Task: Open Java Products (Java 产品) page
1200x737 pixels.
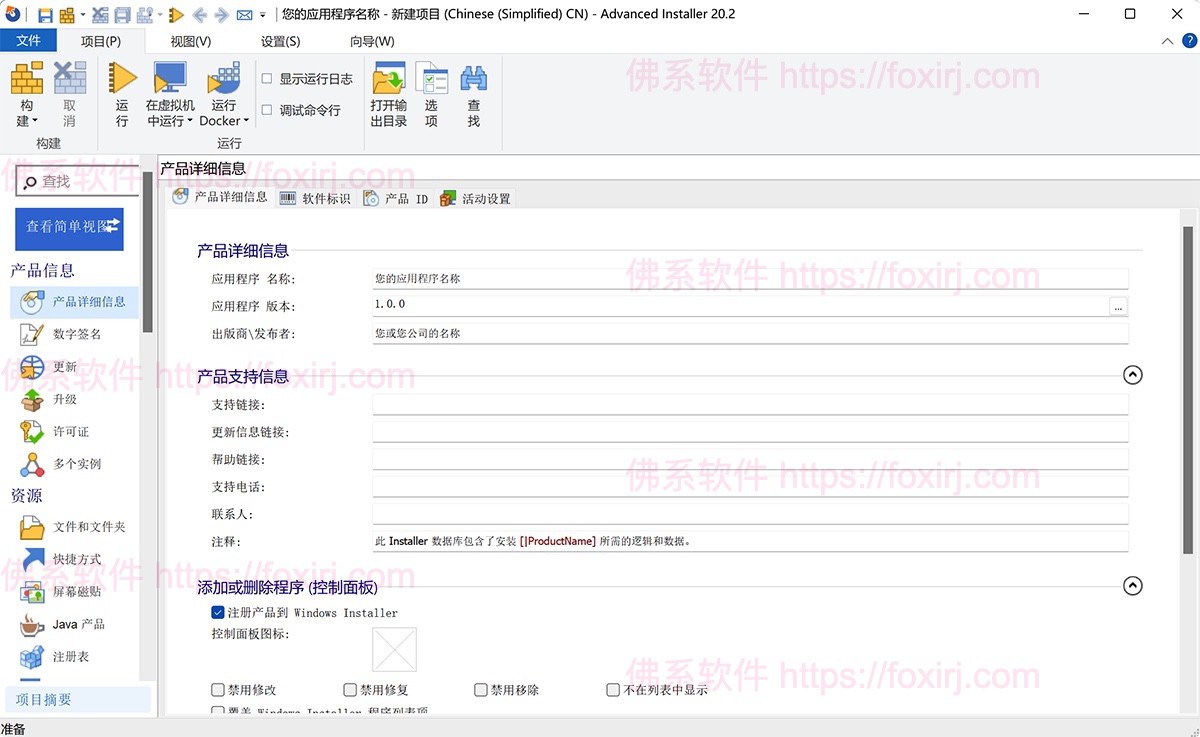Action: click(78, 624)
